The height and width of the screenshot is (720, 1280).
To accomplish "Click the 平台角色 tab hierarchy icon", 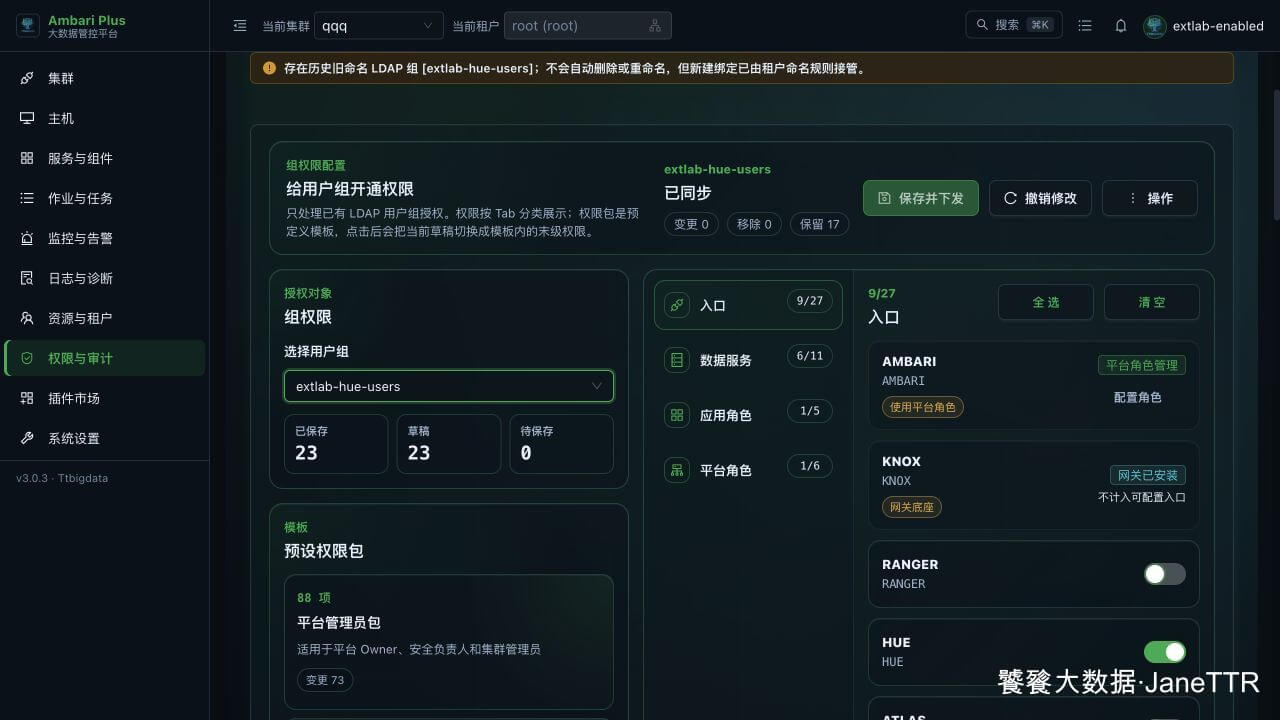I will pyautogui.click(x=677, y=470).
